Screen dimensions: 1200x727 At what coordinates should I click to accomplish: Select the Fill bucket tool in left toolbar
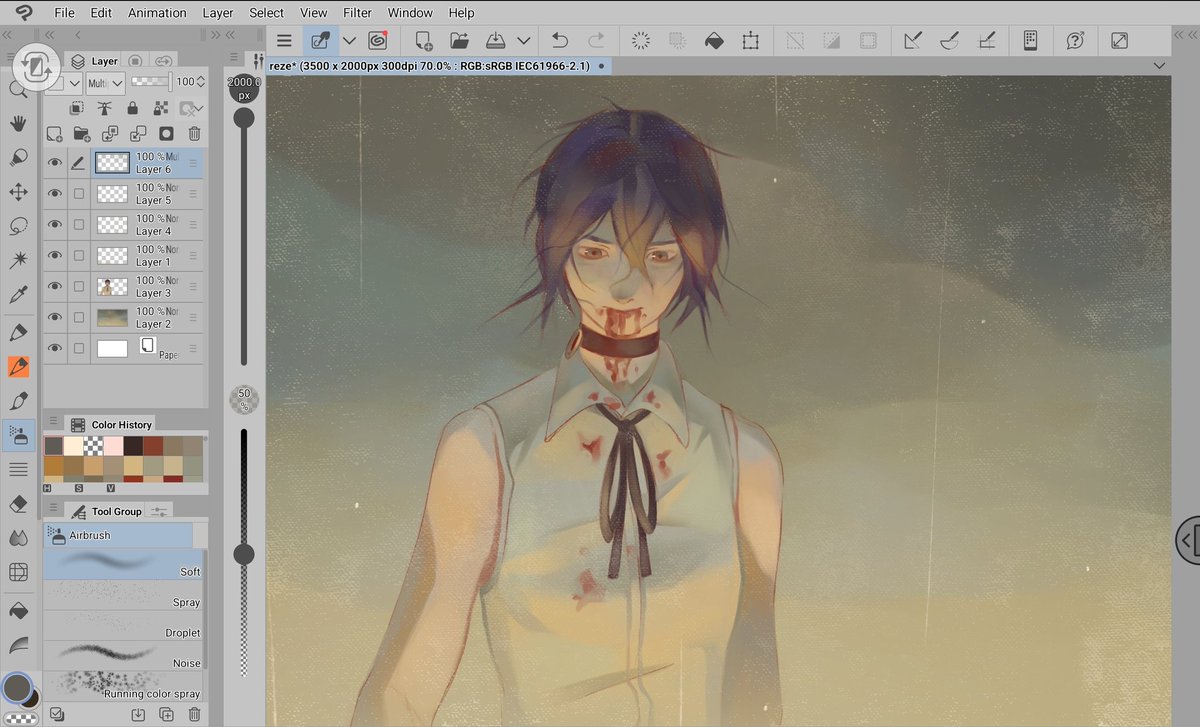17,610
